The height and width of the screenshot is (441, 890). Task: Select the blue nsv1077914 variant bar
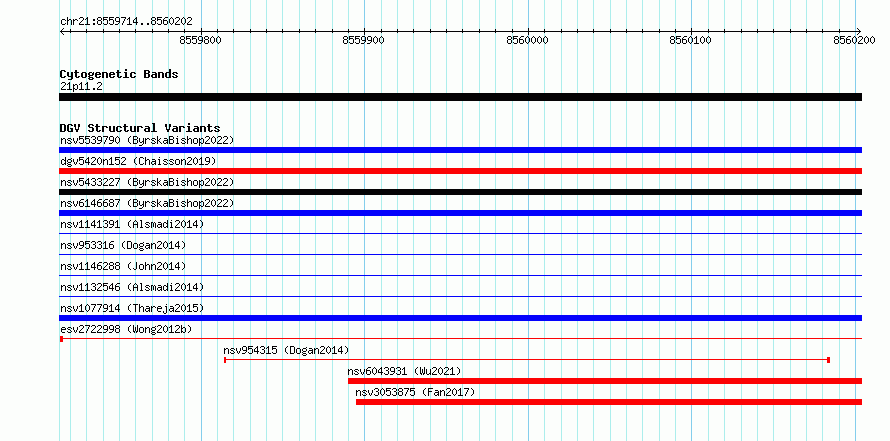[x=460, y=318]
